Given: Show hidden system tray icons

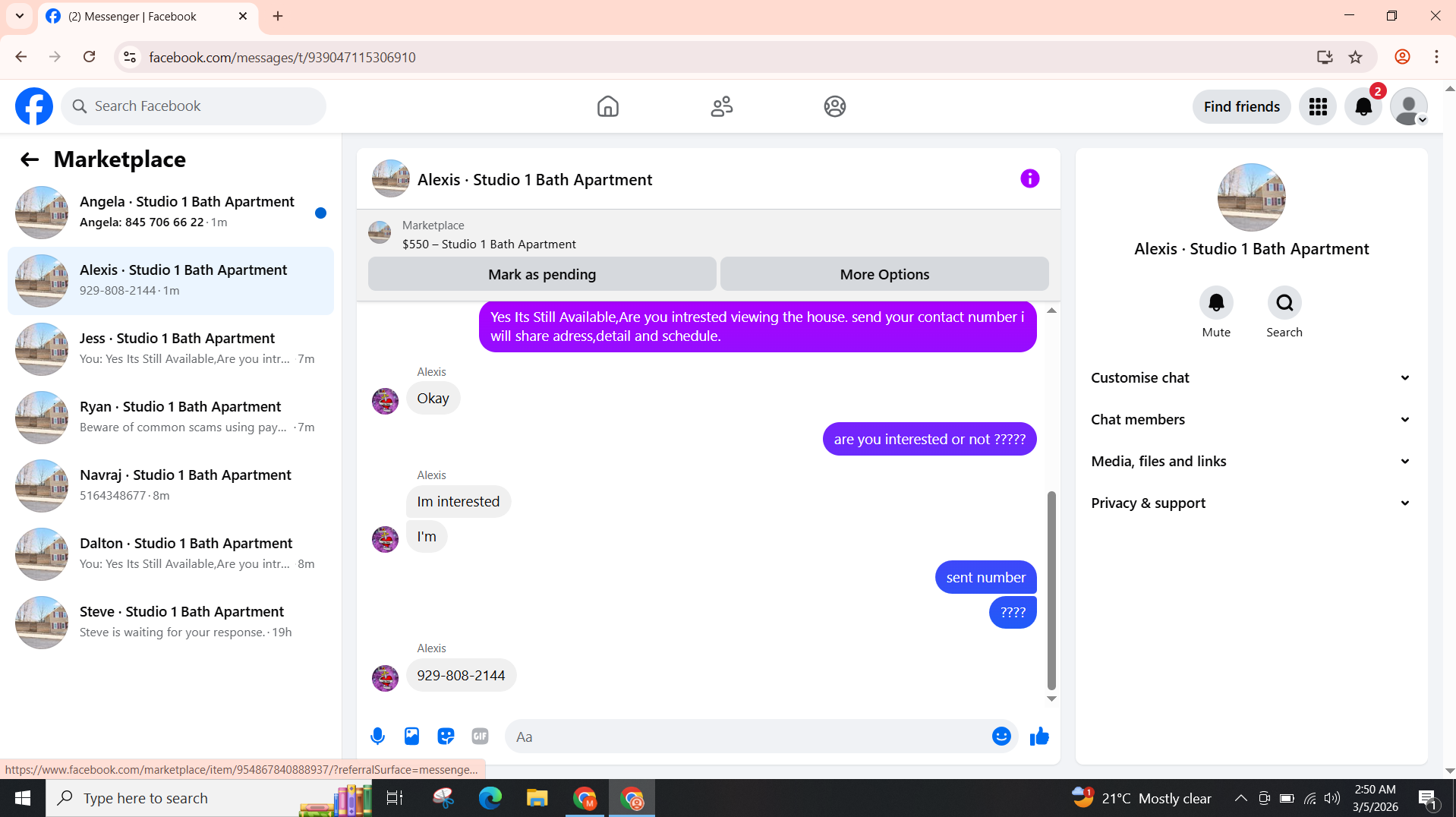Looking at the screenshot, I should pyautogui.click(x=1240, y=798).
